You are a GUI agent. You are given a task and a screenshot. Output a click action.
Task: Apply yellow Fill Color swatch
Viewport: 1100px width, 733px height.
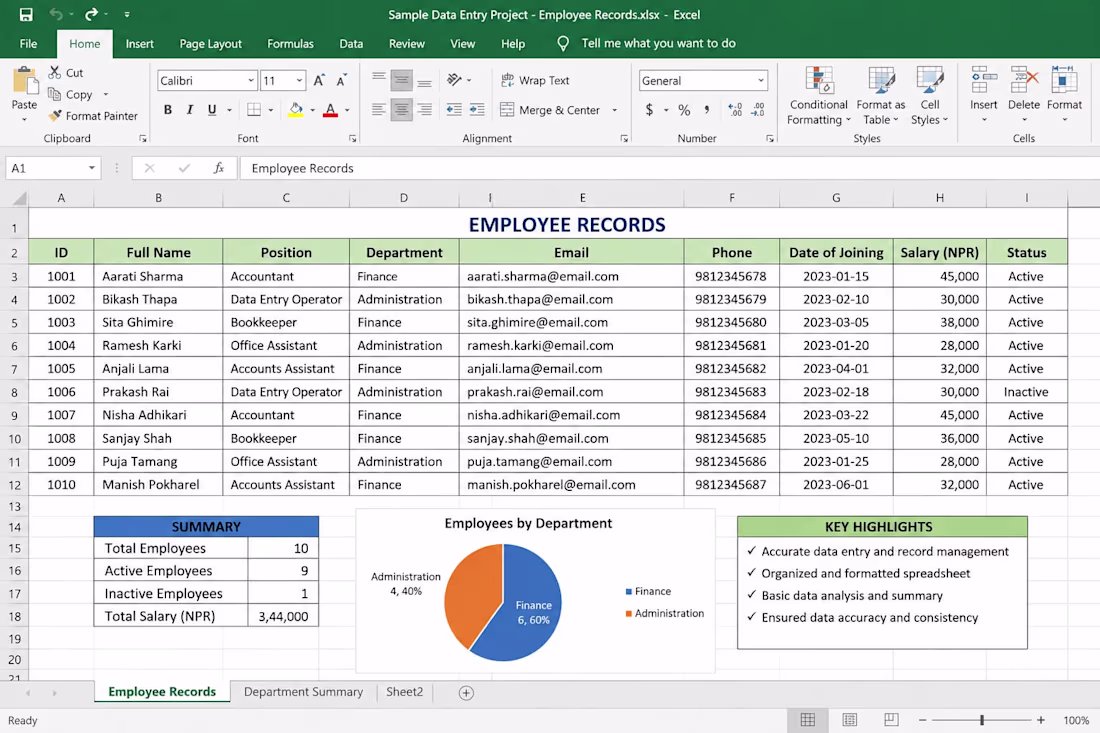coord(295,110)
